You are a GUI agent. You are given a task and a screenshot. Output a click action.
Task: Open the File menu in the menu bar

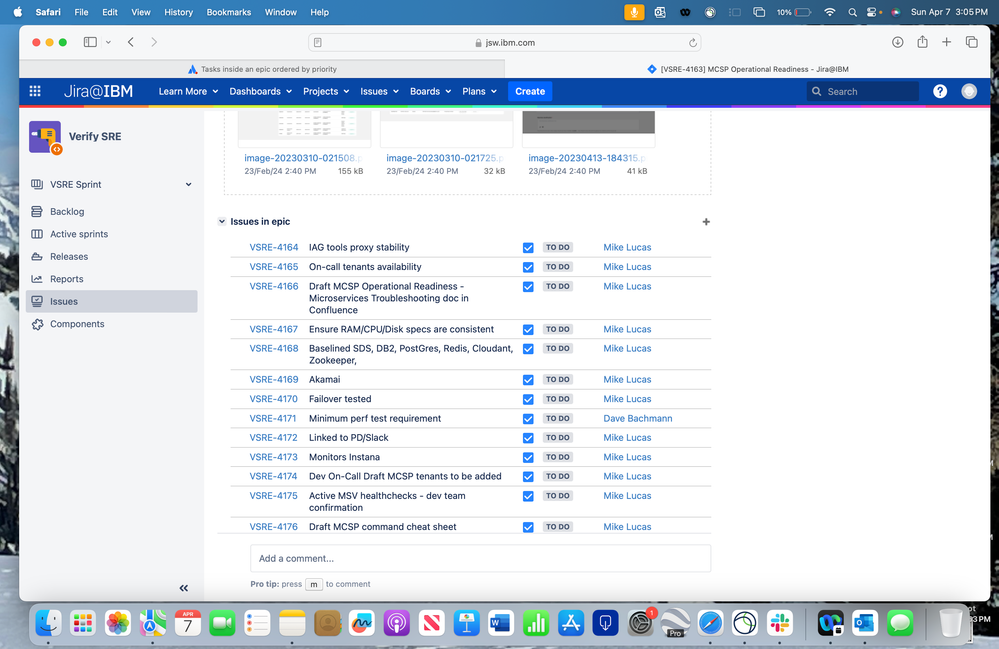click(82, 12)
